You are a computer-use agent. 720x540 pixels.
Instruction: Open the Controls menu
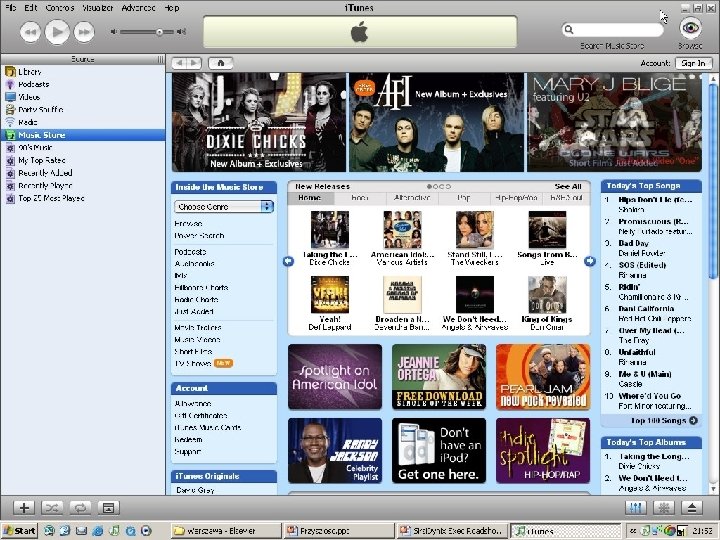[60, 8]
